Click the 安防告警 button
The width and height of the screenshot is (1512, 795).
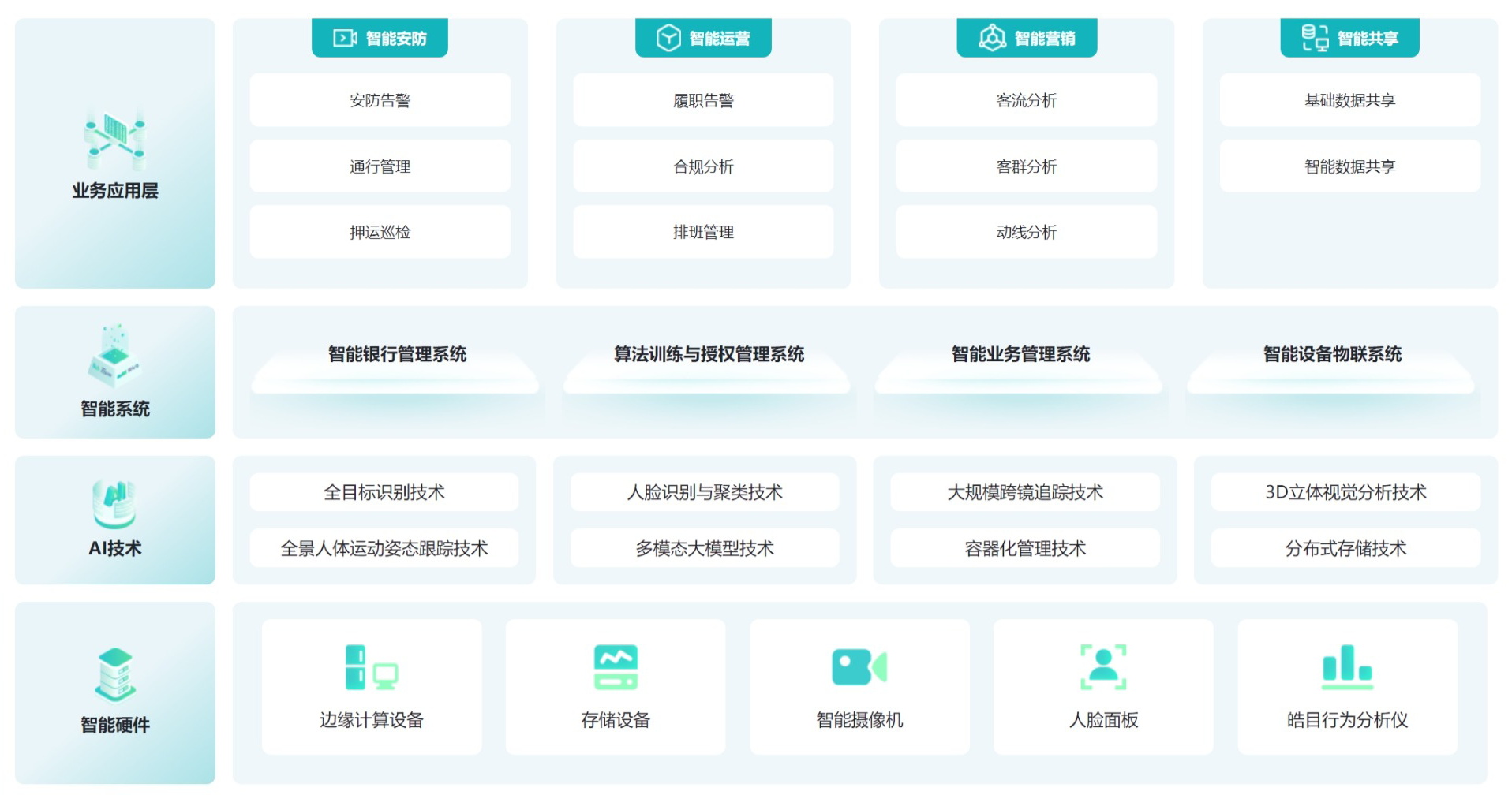pyautogui.click(x=380, y=100)
